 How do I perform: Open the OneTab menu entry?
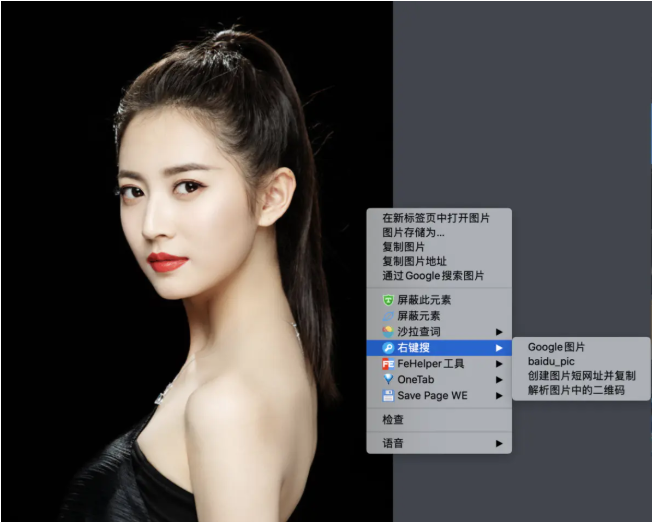pos(439,379)
